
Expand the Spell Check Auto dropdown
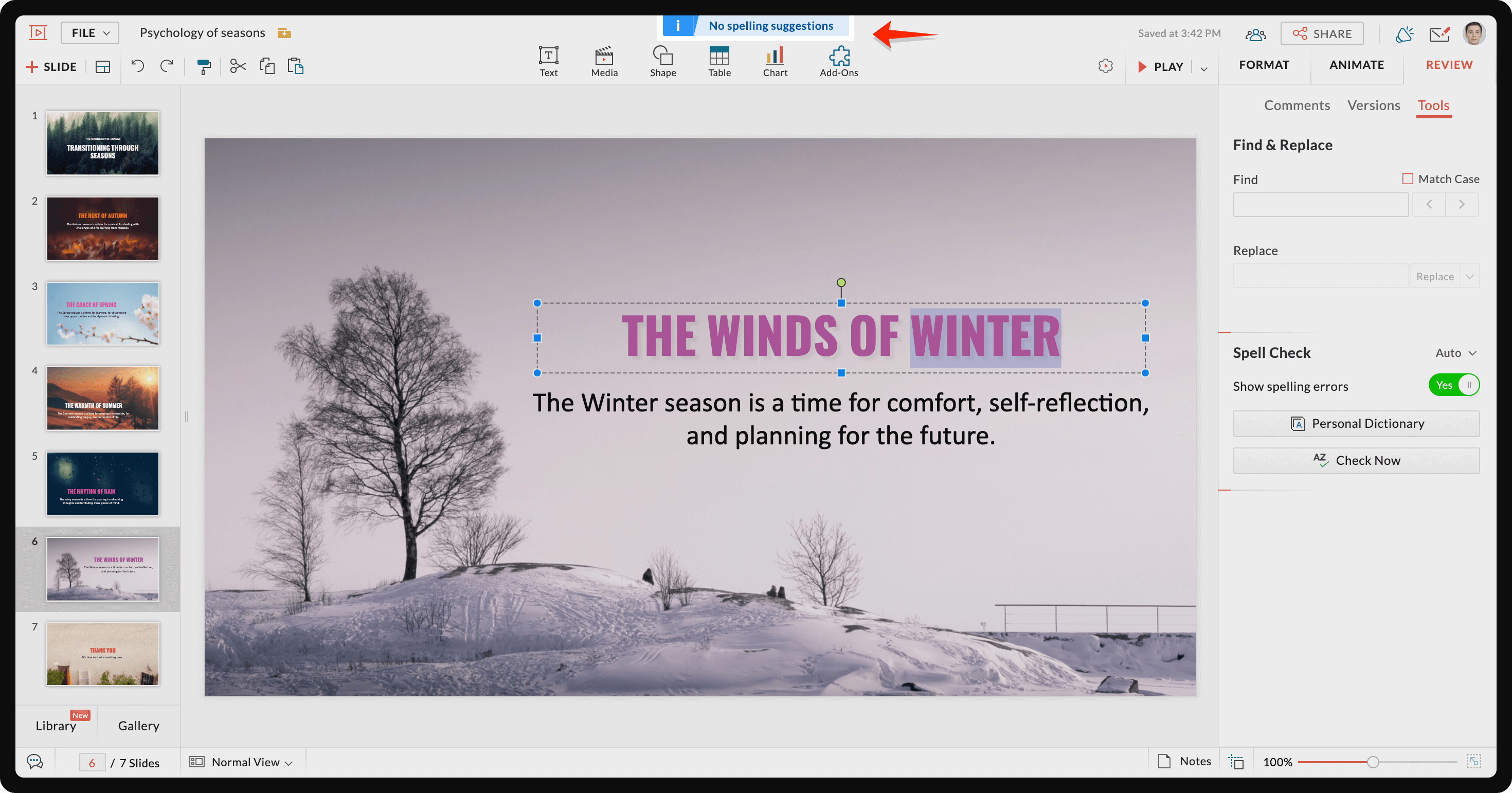pyautogui.click(x=1455, y=353)
